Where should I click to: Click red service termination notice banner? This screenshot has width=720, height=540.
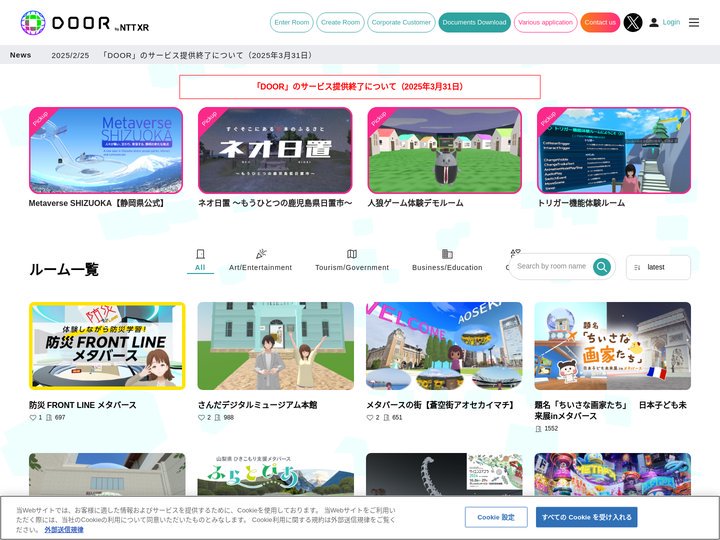360,87
